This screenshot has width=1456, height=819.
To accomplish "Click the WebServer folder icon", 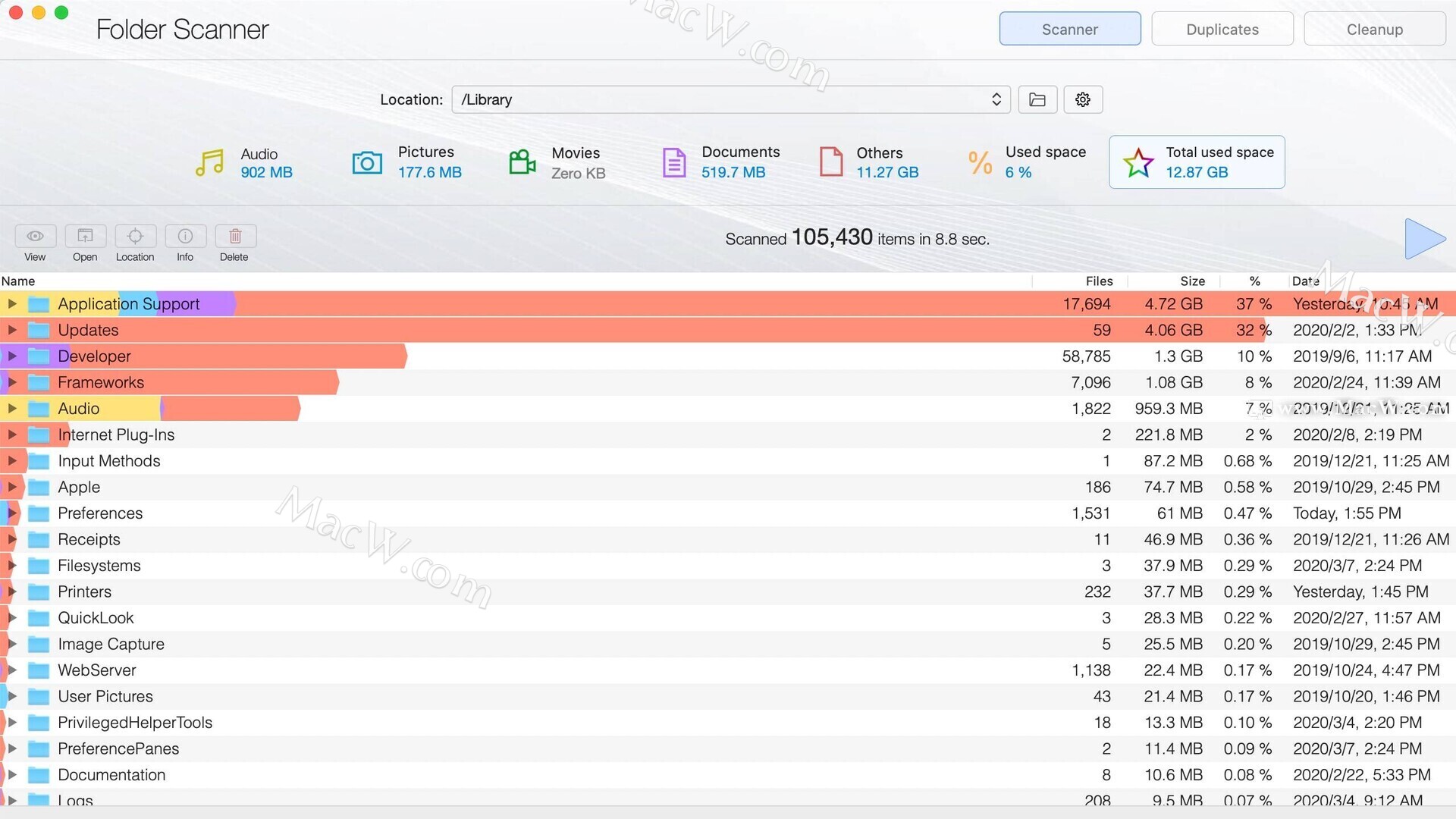I will coord(39,670).
